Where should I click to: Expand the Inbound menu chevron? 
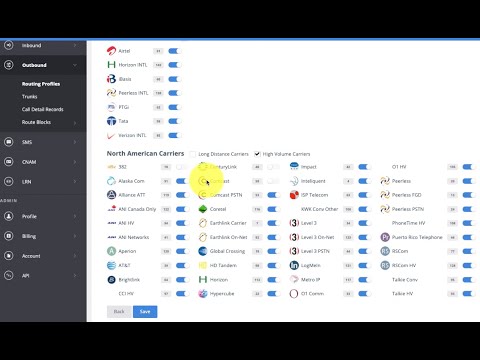click(75, 45)
